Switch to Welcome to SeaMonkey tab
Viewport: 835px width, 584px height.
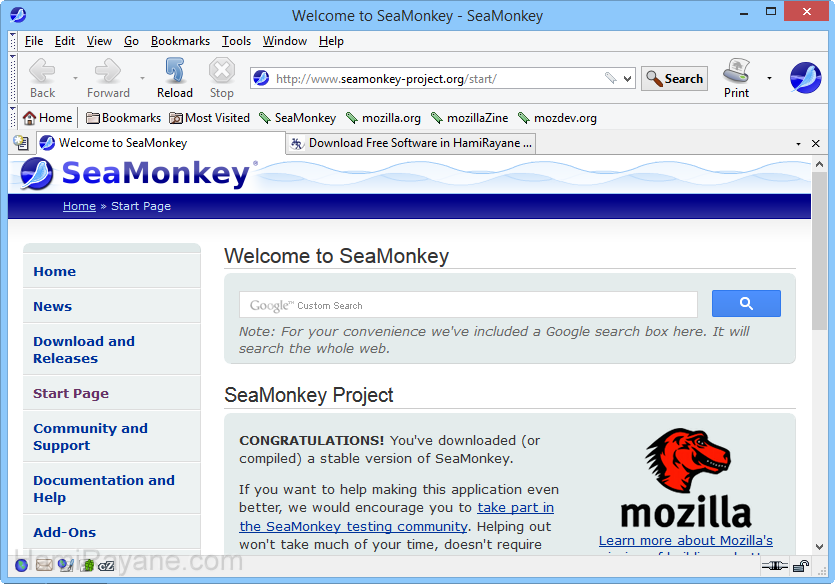(x=161, y=143)
